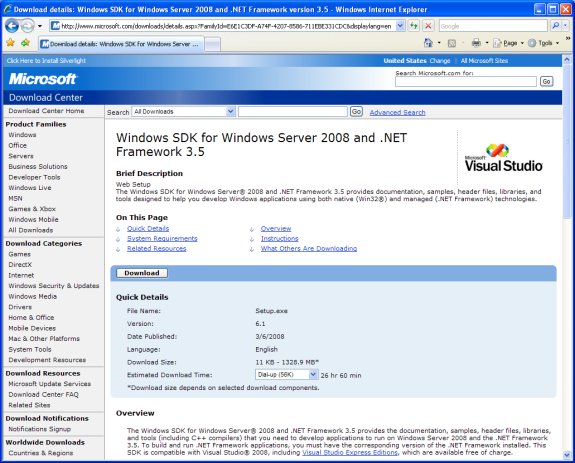Click the Visual Studio logo

[x=503, y=158]
